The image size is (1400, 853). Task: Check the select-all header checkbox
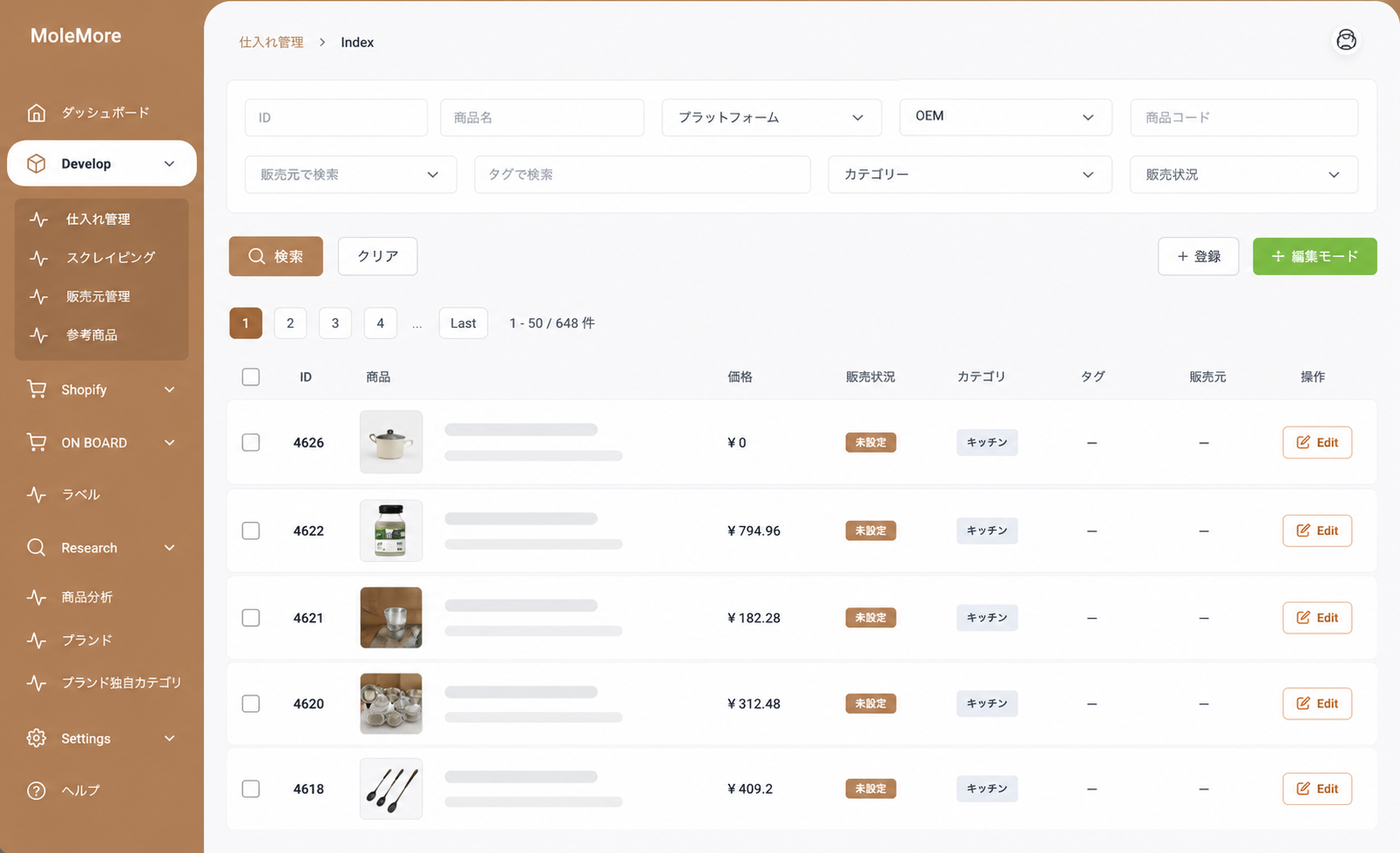tap(251, 376)
